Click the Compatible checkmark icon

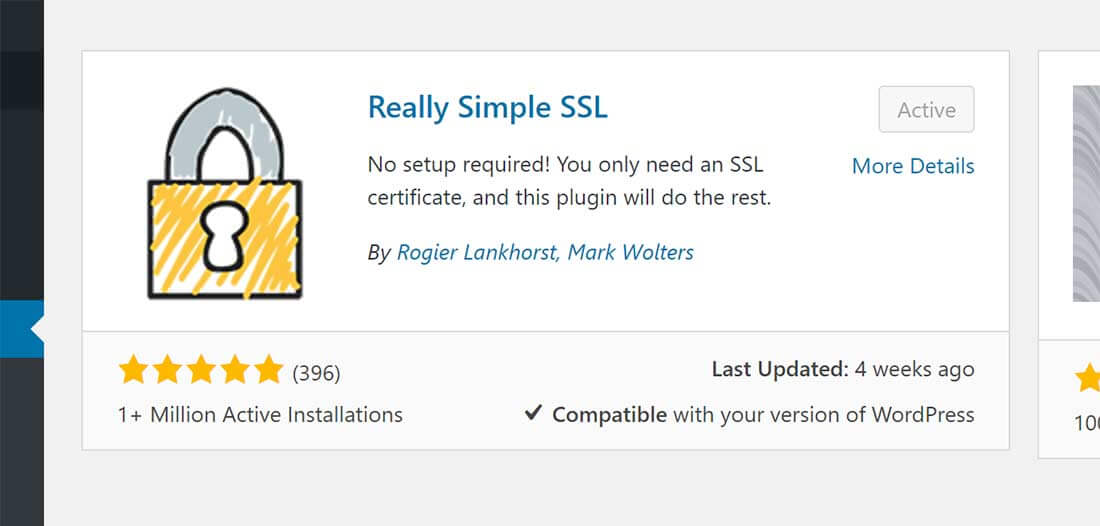[x=533, y=414]
